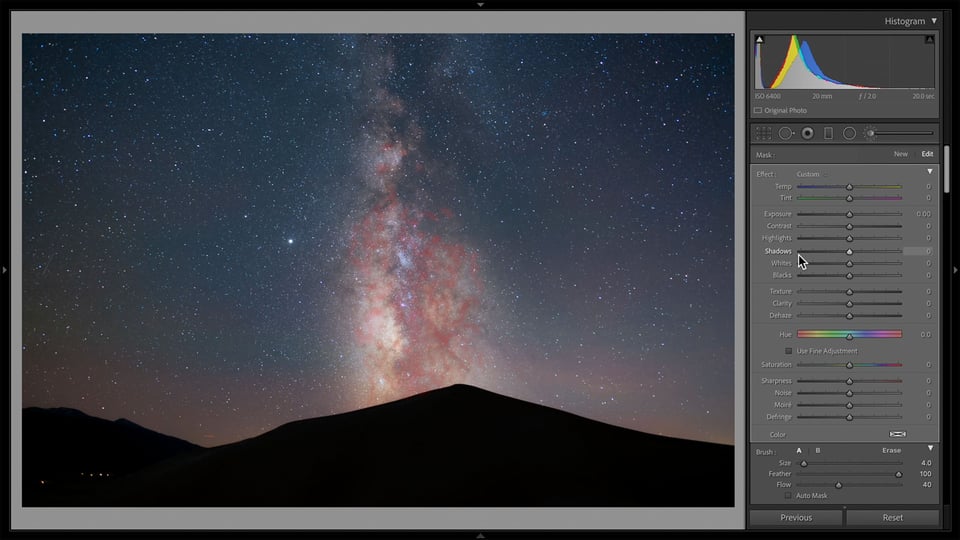Viewport: 960px width, 540px height.
Task: Click the brush Size slider handle
Action: (804, 464)
